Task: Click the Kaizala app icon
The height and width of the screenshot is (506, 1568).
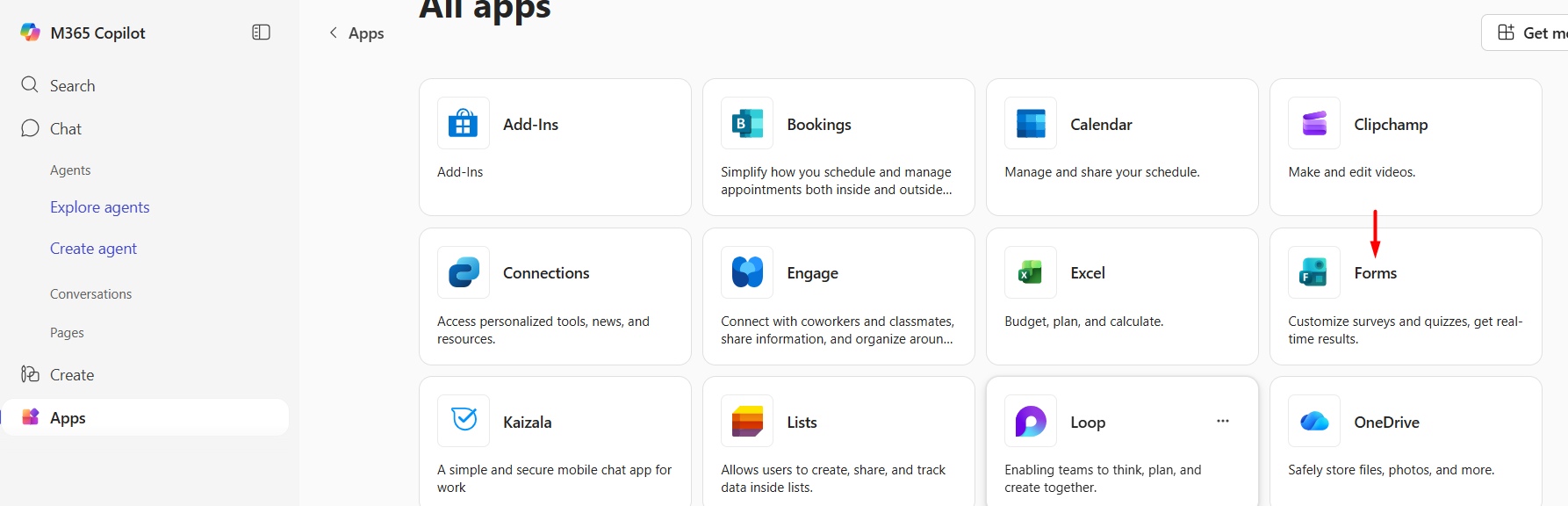Action: pyautogui.click(x=463, y=421)
